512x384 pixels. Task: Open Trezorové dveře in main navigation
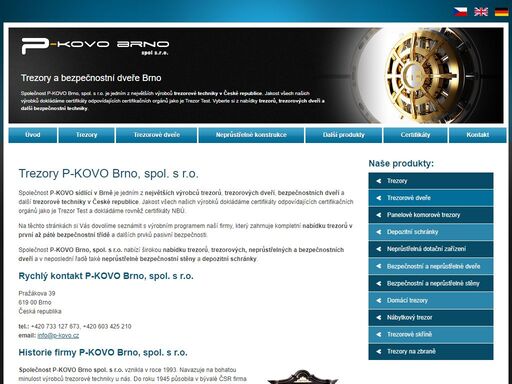(157, 135)
